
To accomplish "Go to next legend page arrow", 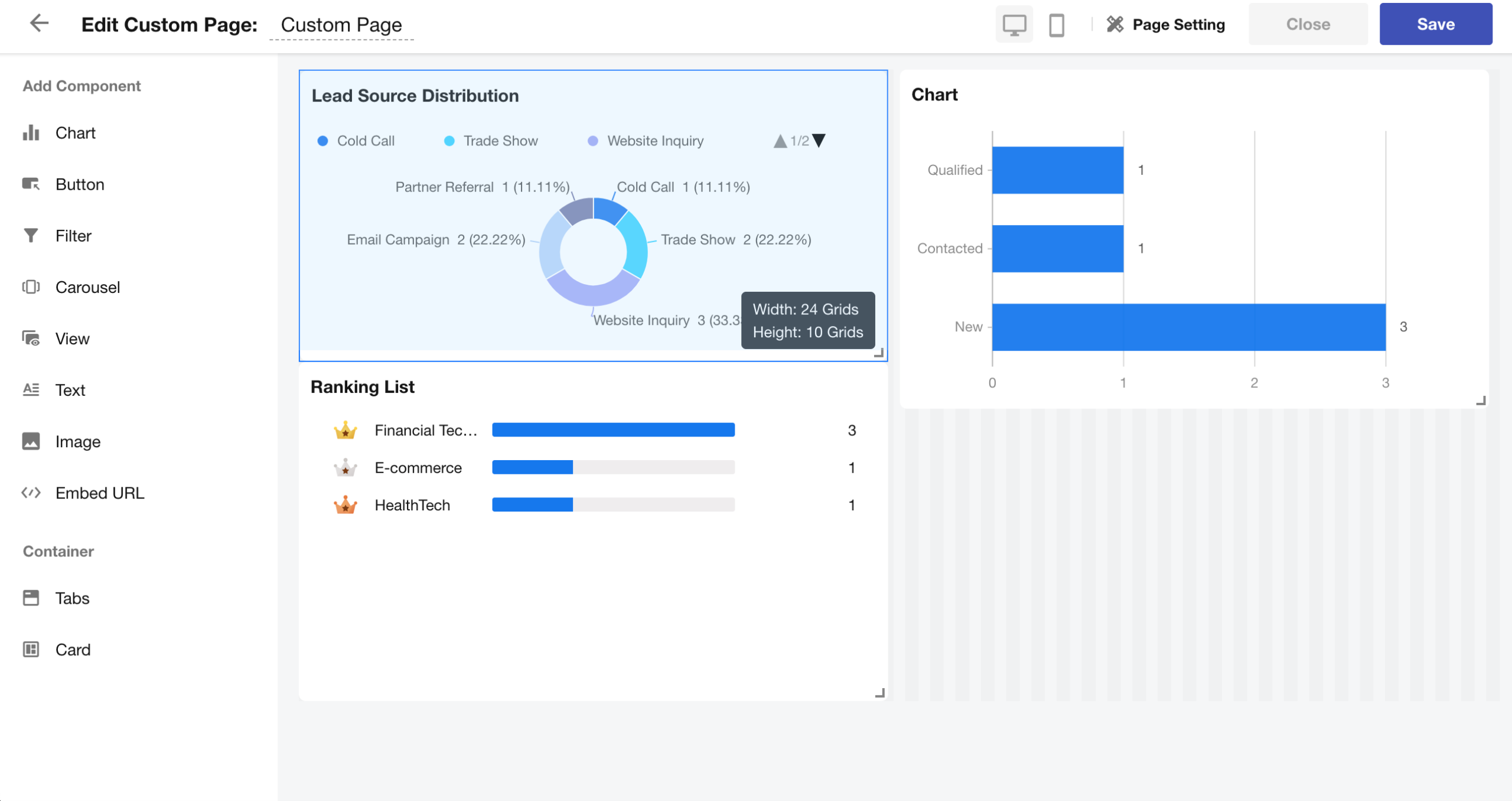I will pyautogui.click(x=819, y=141).
